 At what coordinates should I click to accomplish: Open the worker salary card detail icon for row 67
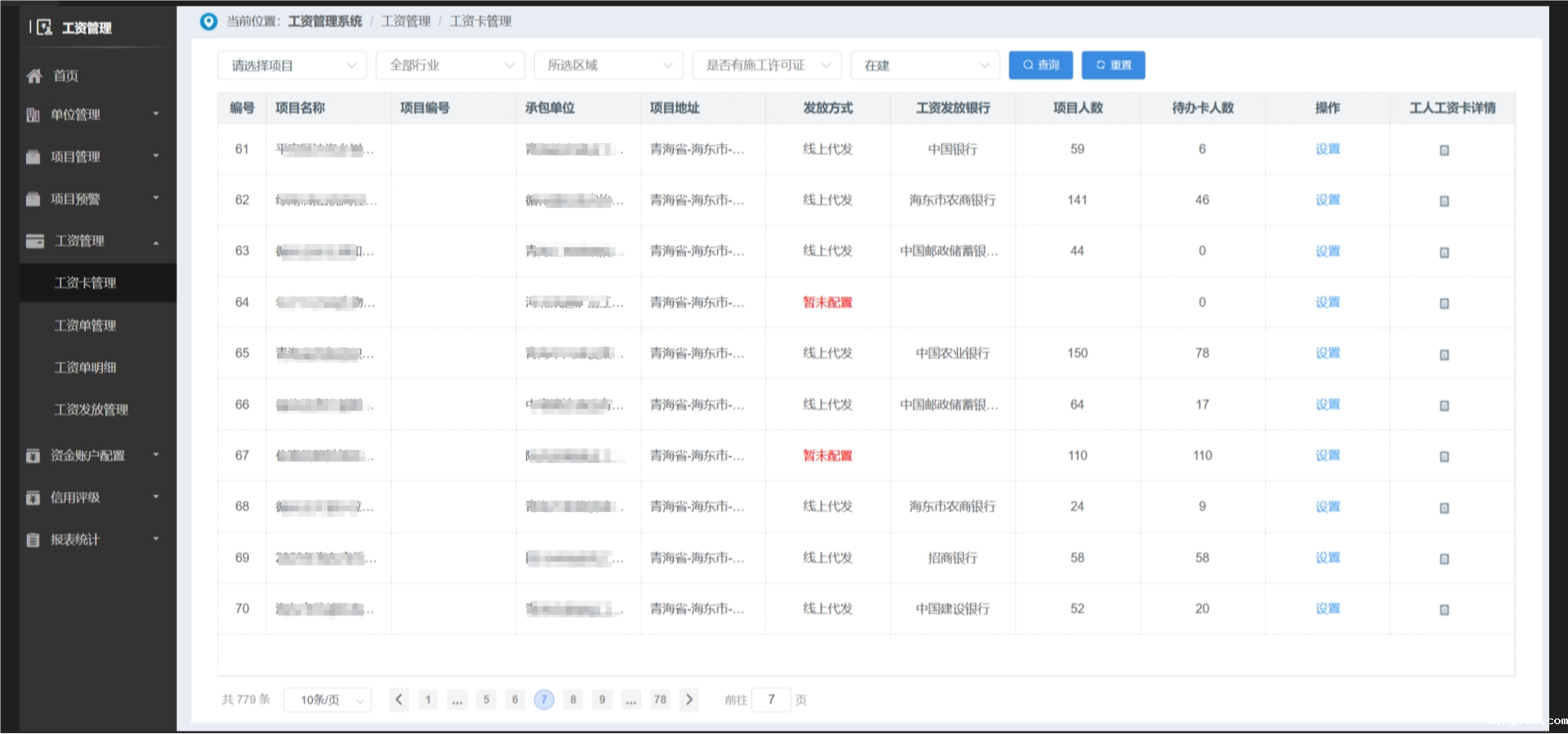point(1444,456)
